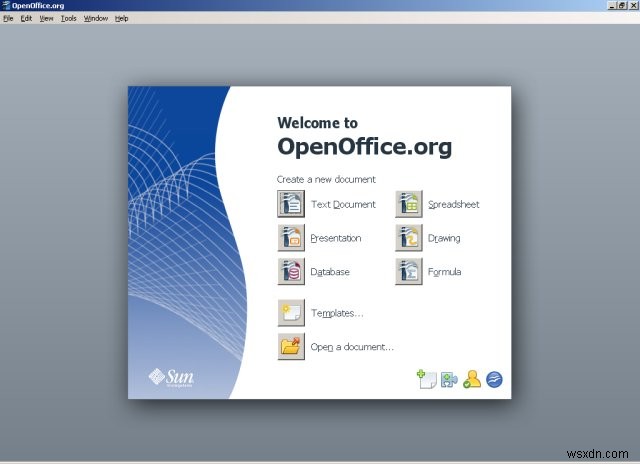Click the Spreadsheet icon
Screen dimensions: 640x464
point(409,204)
